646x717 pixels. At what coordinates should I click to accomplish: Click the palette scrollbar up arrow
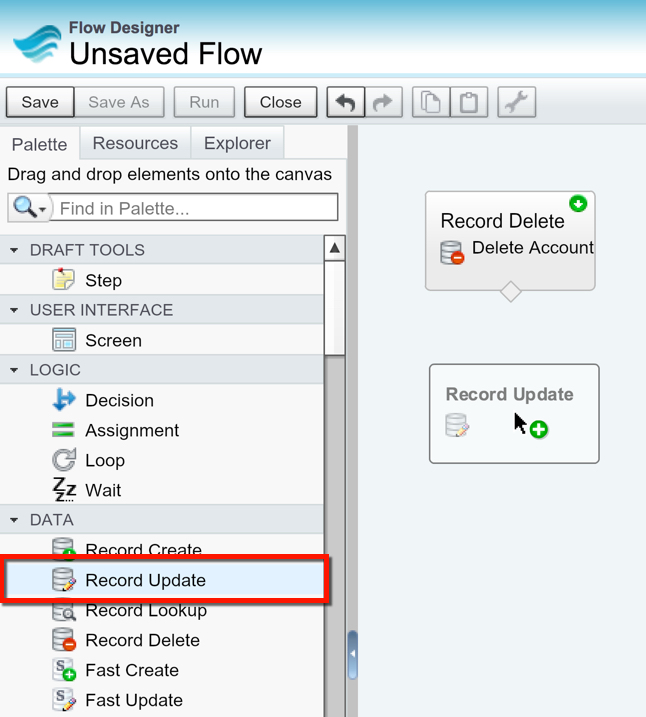tap(335, 248)
